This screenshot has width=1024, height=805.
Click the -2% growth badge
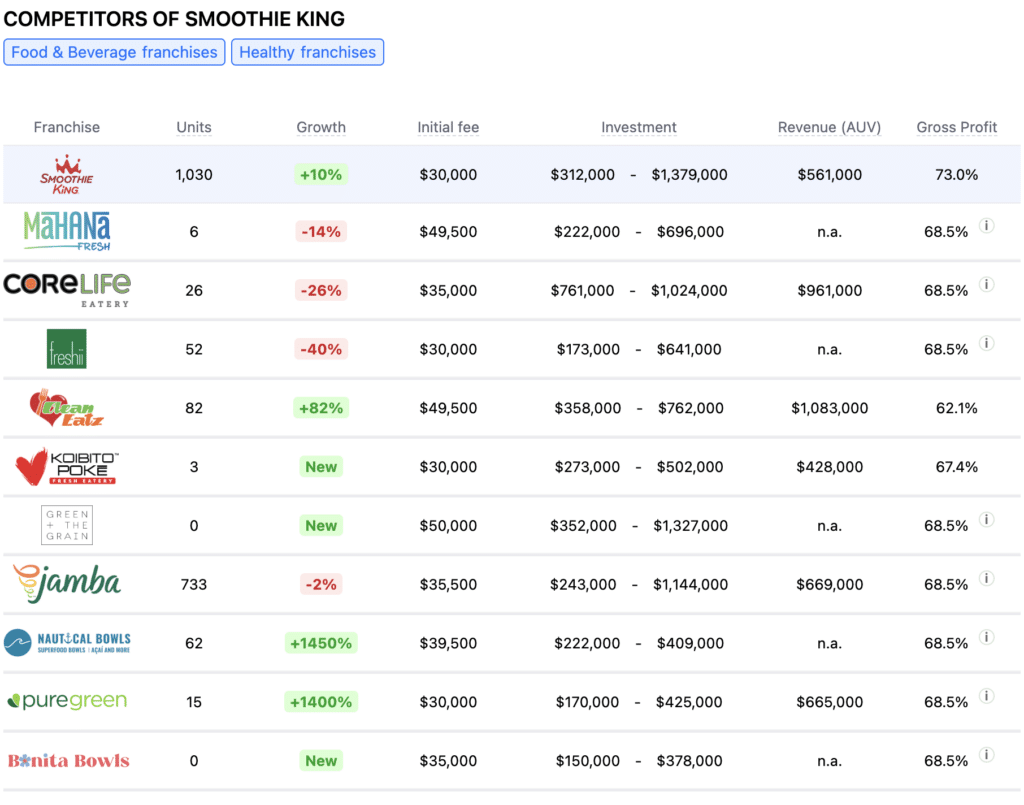[321, 584]
